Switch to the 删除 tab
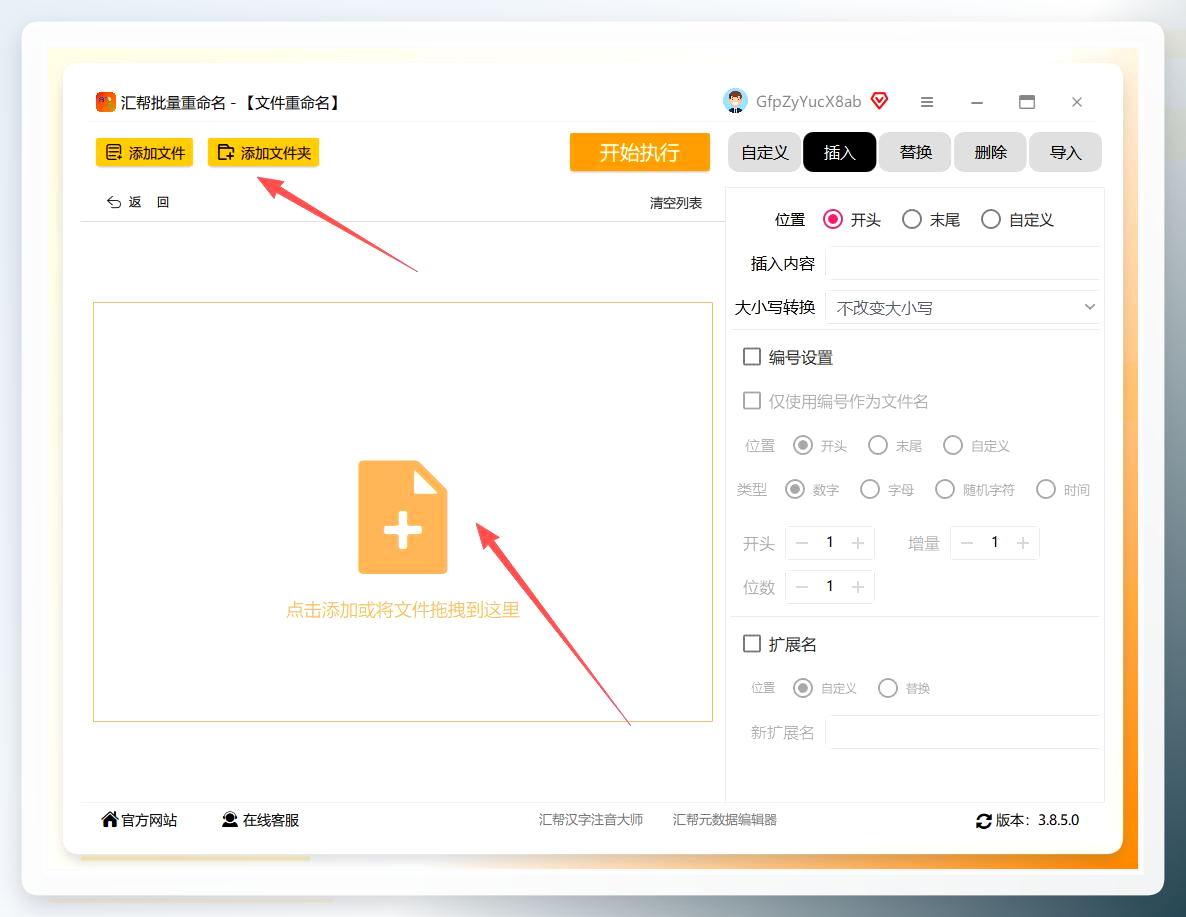 pos(990,152)
